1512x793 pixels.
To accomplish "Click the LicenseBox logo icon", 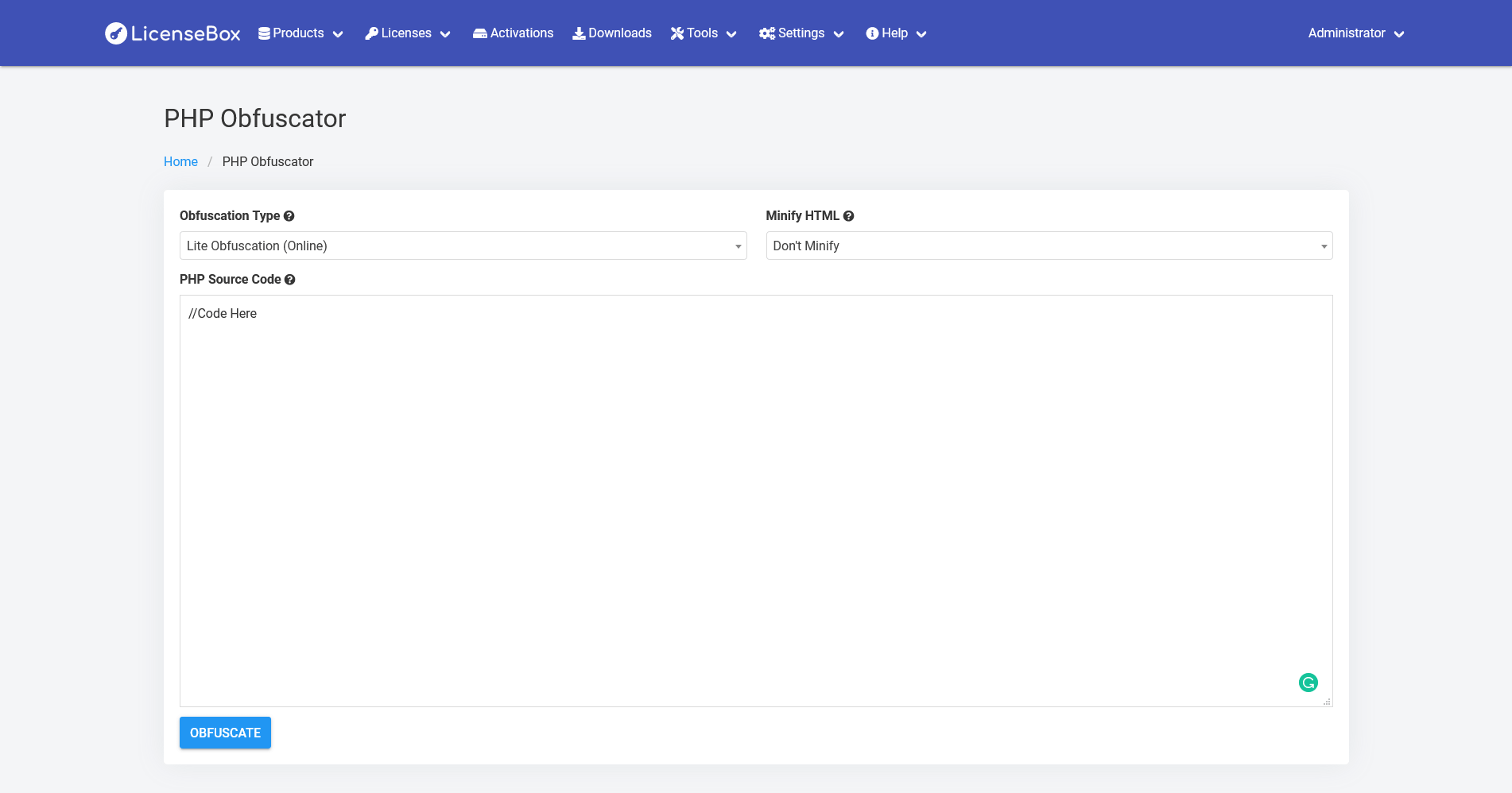I will (116, 33).
